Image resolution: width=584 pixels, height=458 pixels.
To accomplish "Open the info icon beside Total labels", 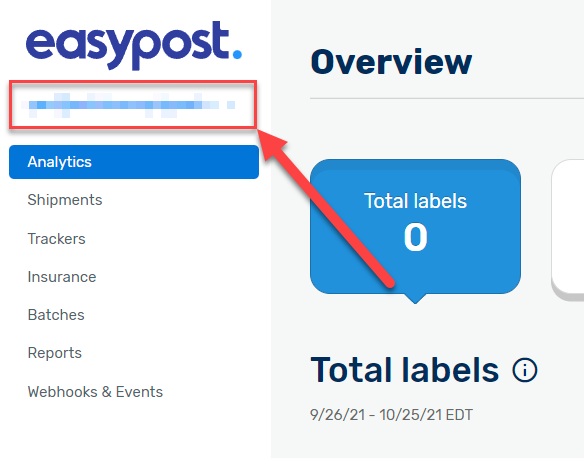I will pyautogui.click(x=525, y=370).
